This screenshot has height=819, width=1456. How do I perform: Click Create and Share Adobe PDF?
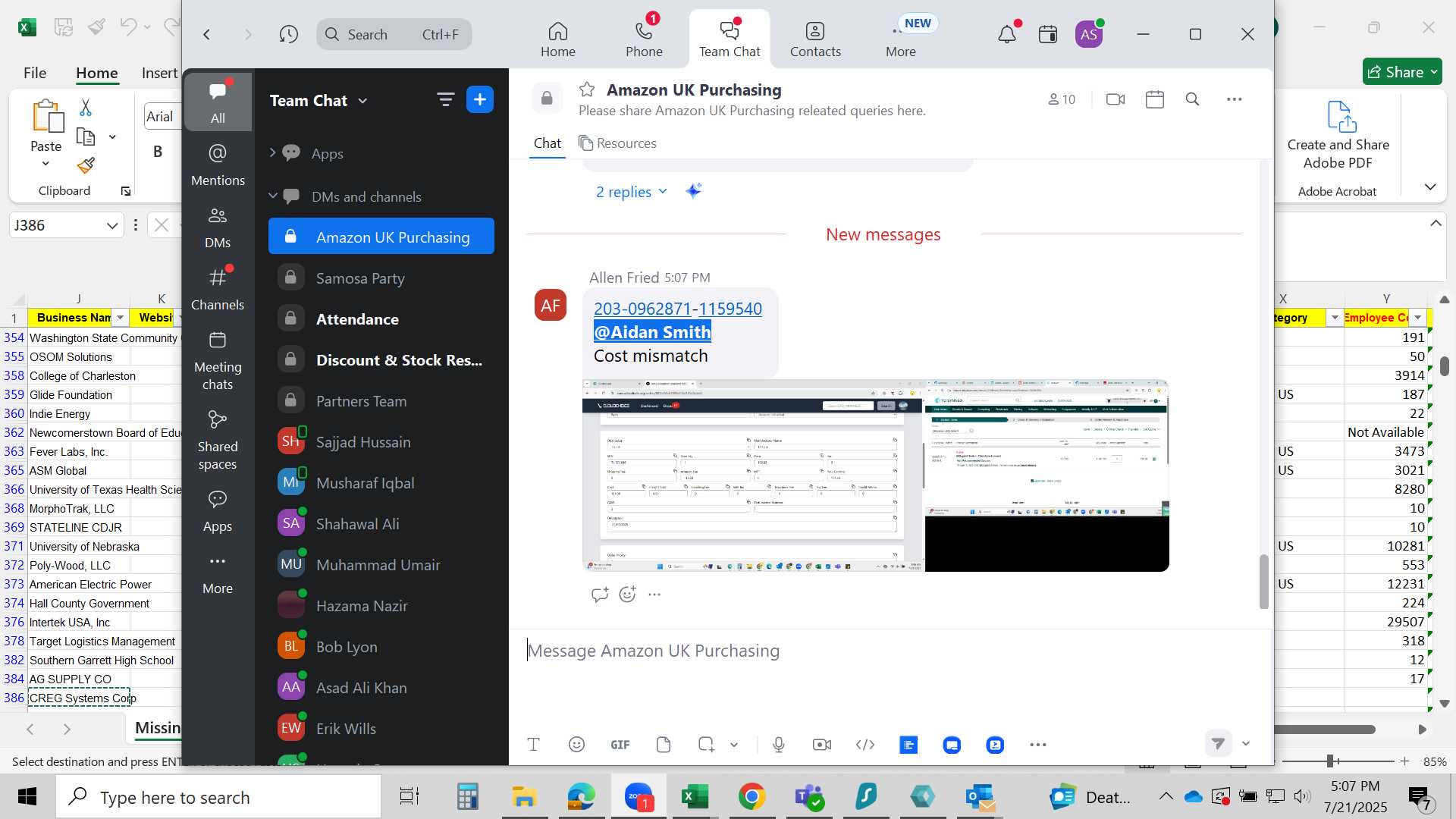coord(1338,136)
